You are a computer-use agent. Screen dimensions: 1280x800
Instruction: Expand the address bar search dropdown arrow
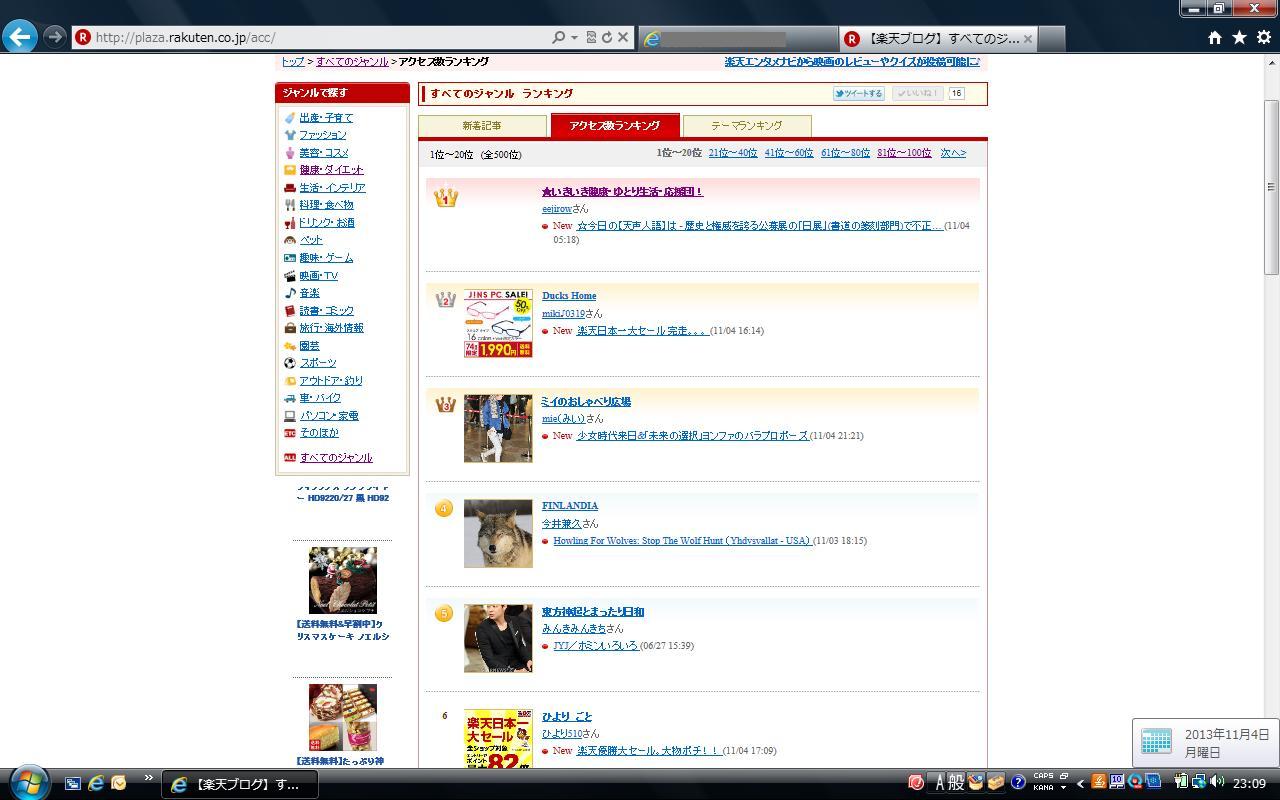point(574,37)
